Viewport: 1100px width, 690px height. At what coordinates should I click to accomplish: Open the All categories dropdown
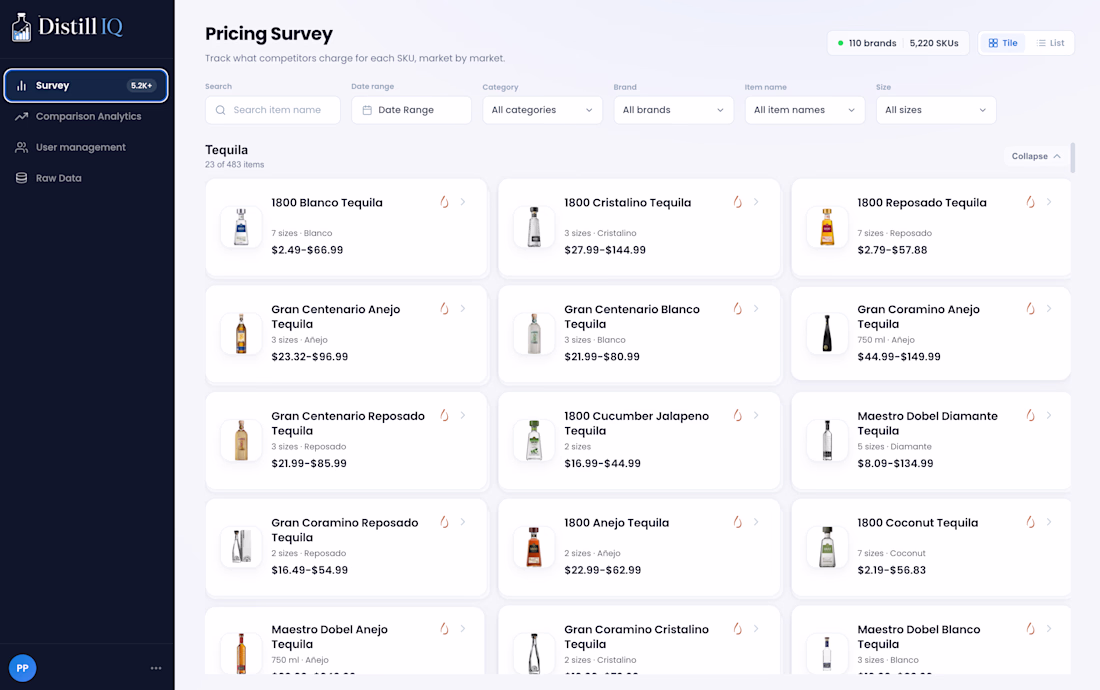click(542, 110)
